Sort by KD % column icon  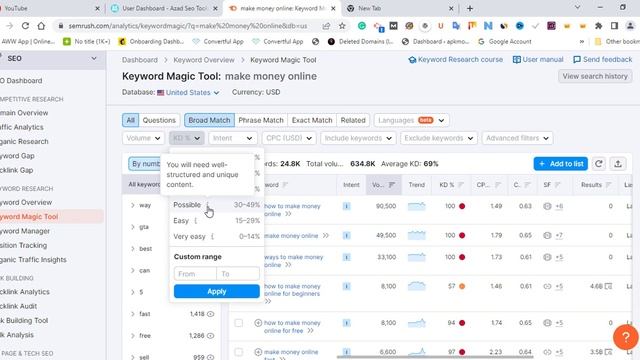(x=461, y=185)
